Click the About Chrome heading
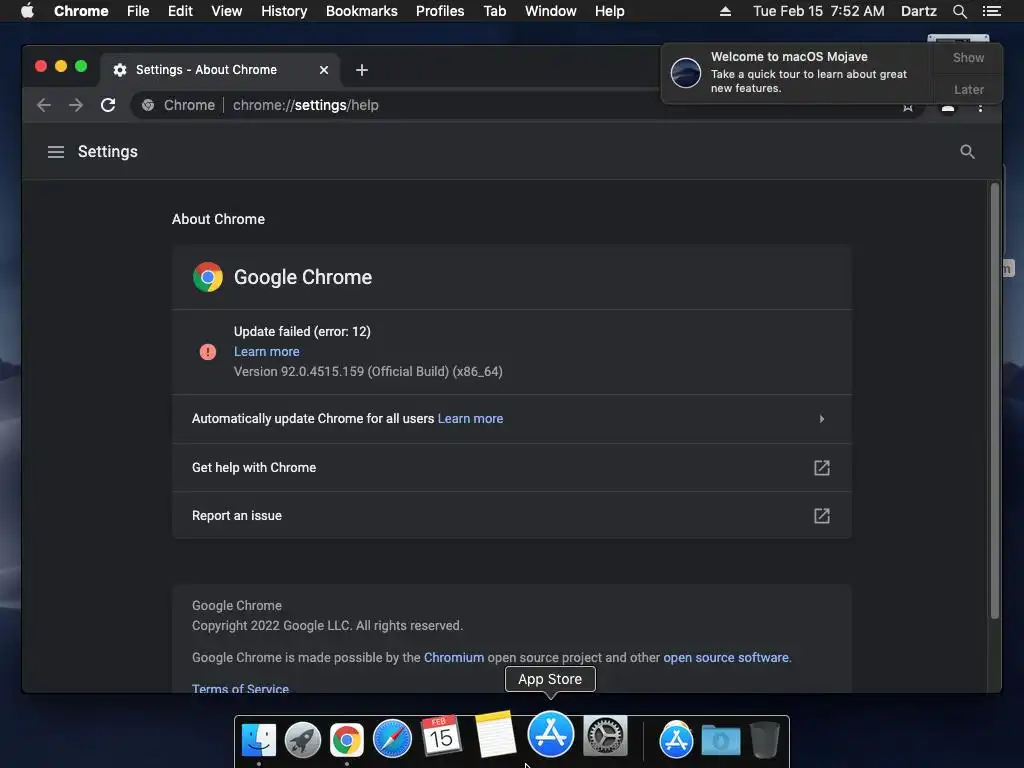1024x768 pixels. pyautogui.click(x=218, y=219)
